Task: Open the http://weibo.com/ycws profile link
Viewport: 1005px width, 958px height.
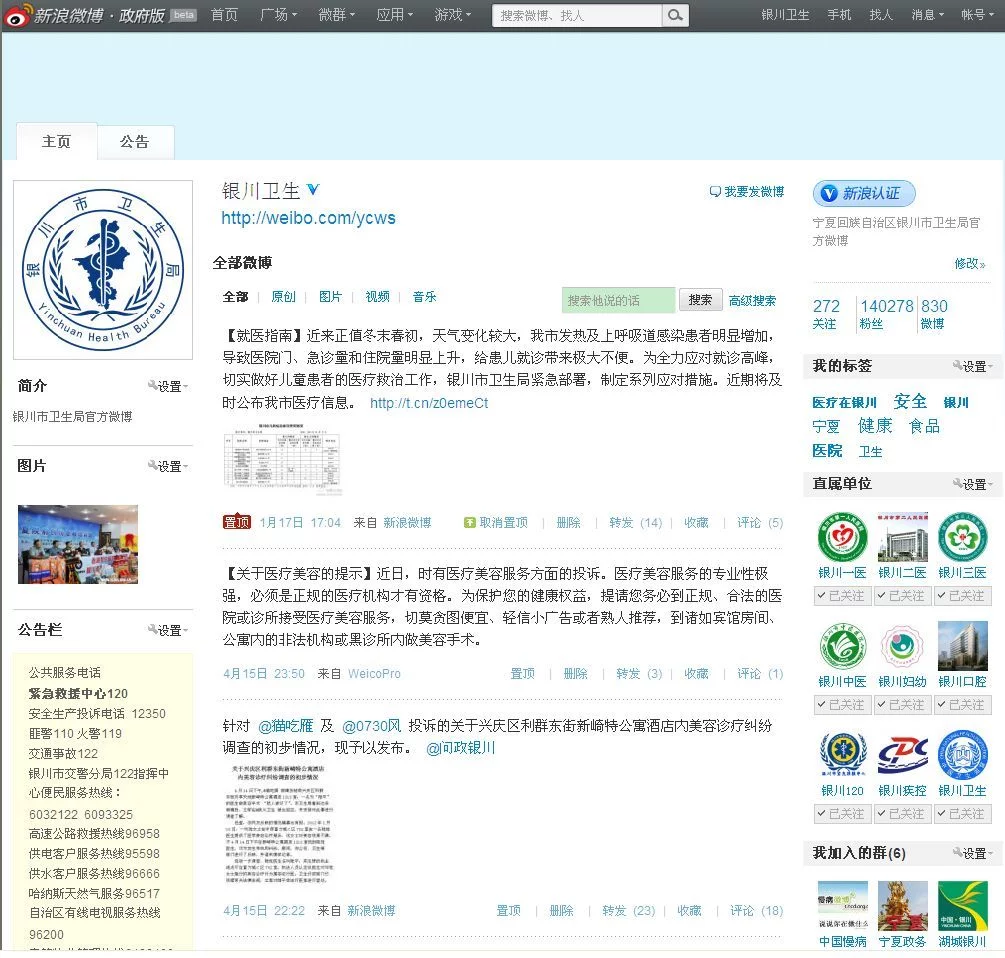Action: 308,218
